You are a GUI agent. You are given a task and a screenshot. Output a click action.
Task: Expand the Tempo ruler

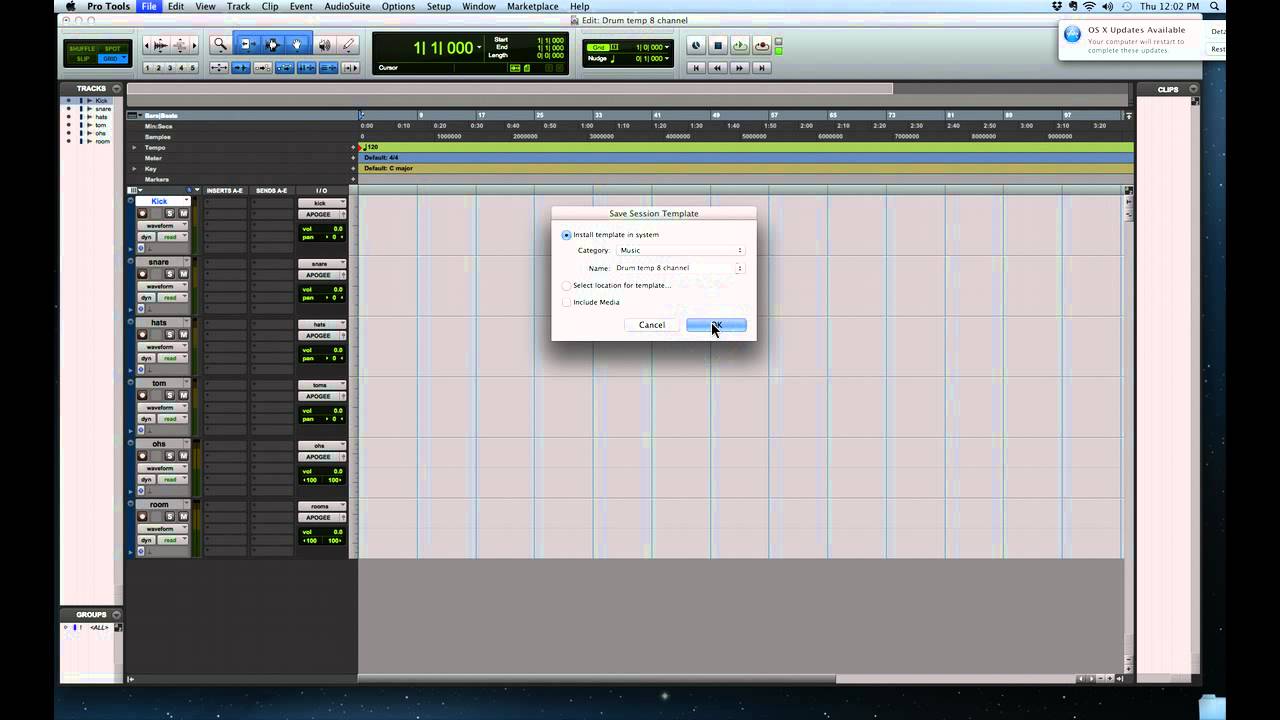click(x=135, y=147)
